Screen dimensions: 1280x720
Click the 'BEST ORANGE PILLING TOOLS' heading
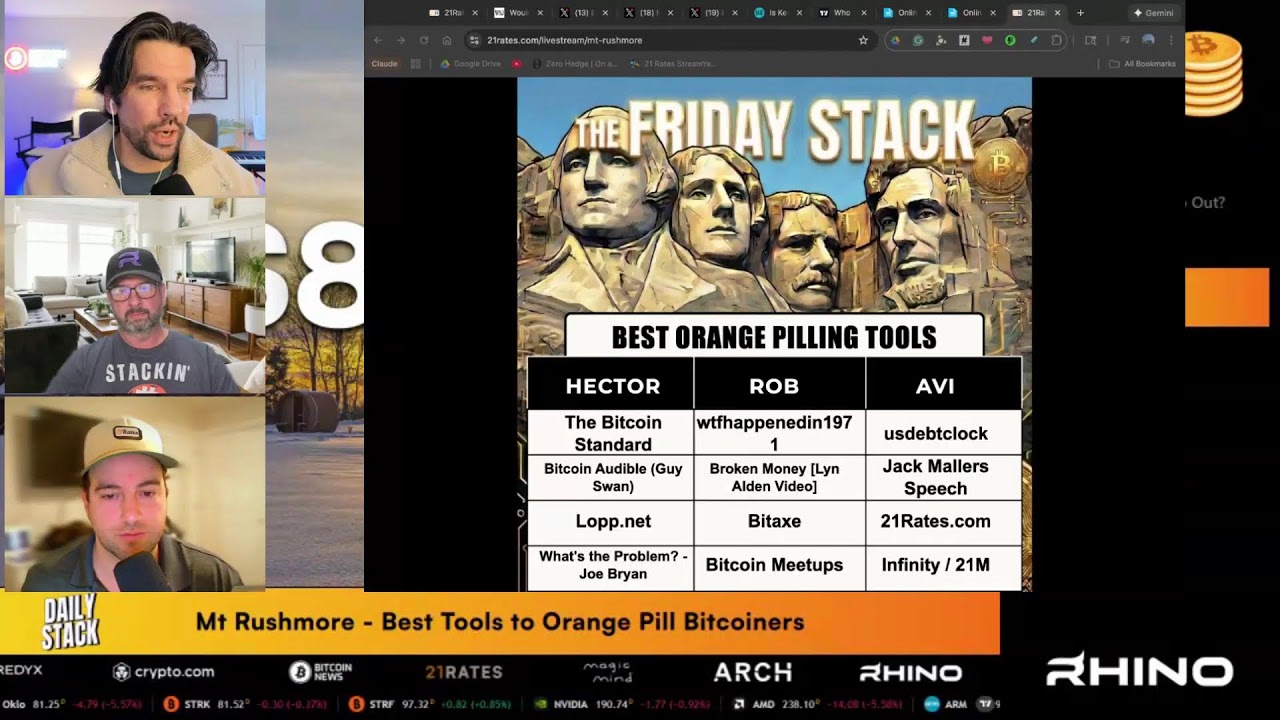pyautogui.click(x=774, y=338)
